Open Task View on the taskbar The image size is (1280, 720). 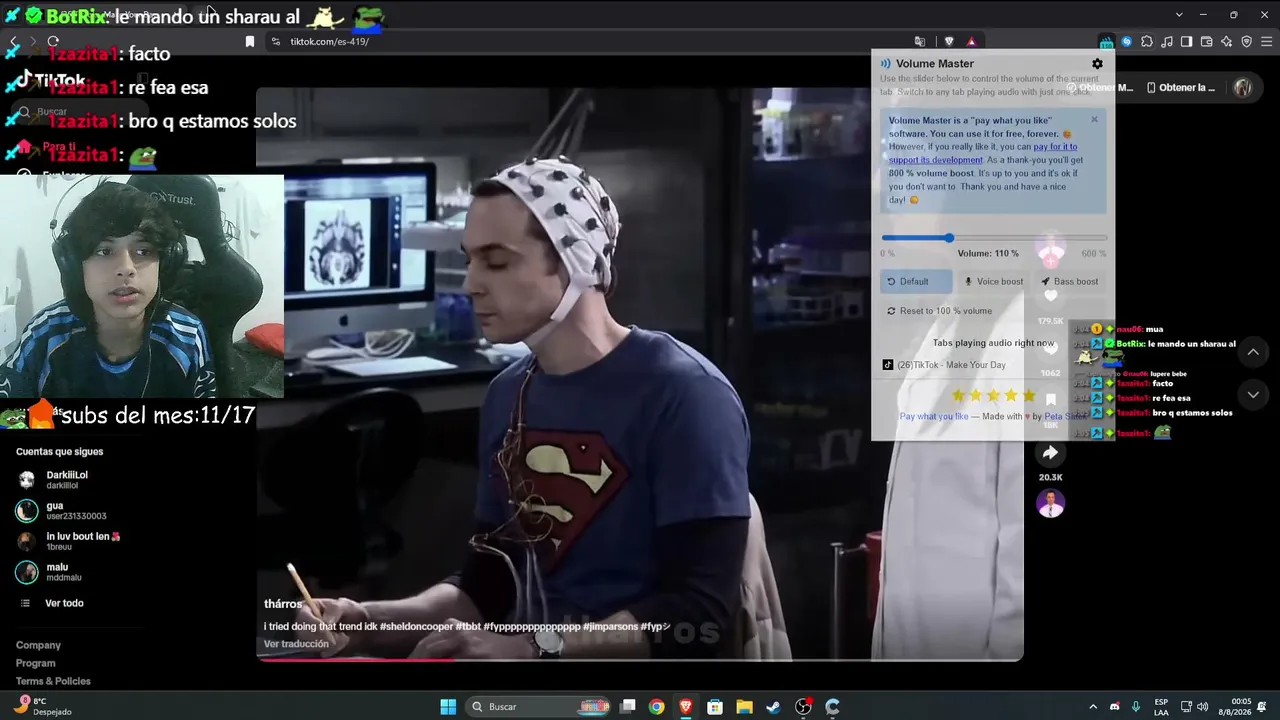coord(628,707)
